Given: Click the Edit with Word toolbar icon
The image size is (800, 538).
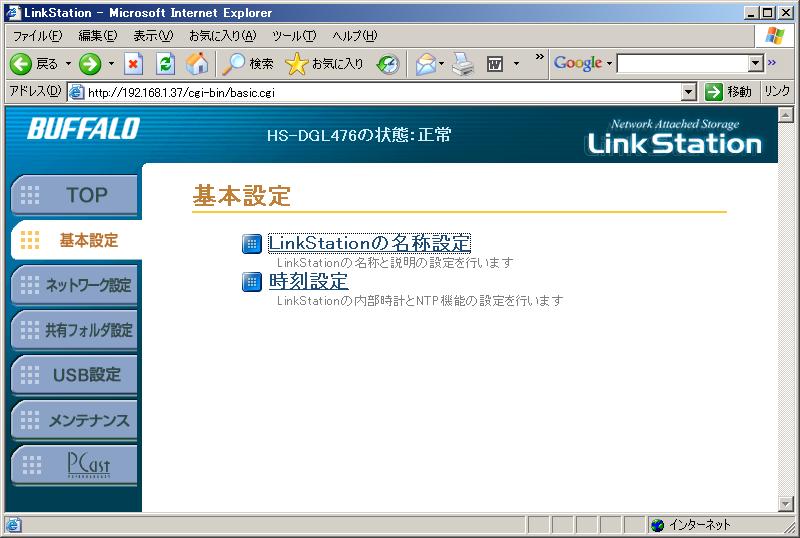Looking at the screenshot, I should [495, 64].
